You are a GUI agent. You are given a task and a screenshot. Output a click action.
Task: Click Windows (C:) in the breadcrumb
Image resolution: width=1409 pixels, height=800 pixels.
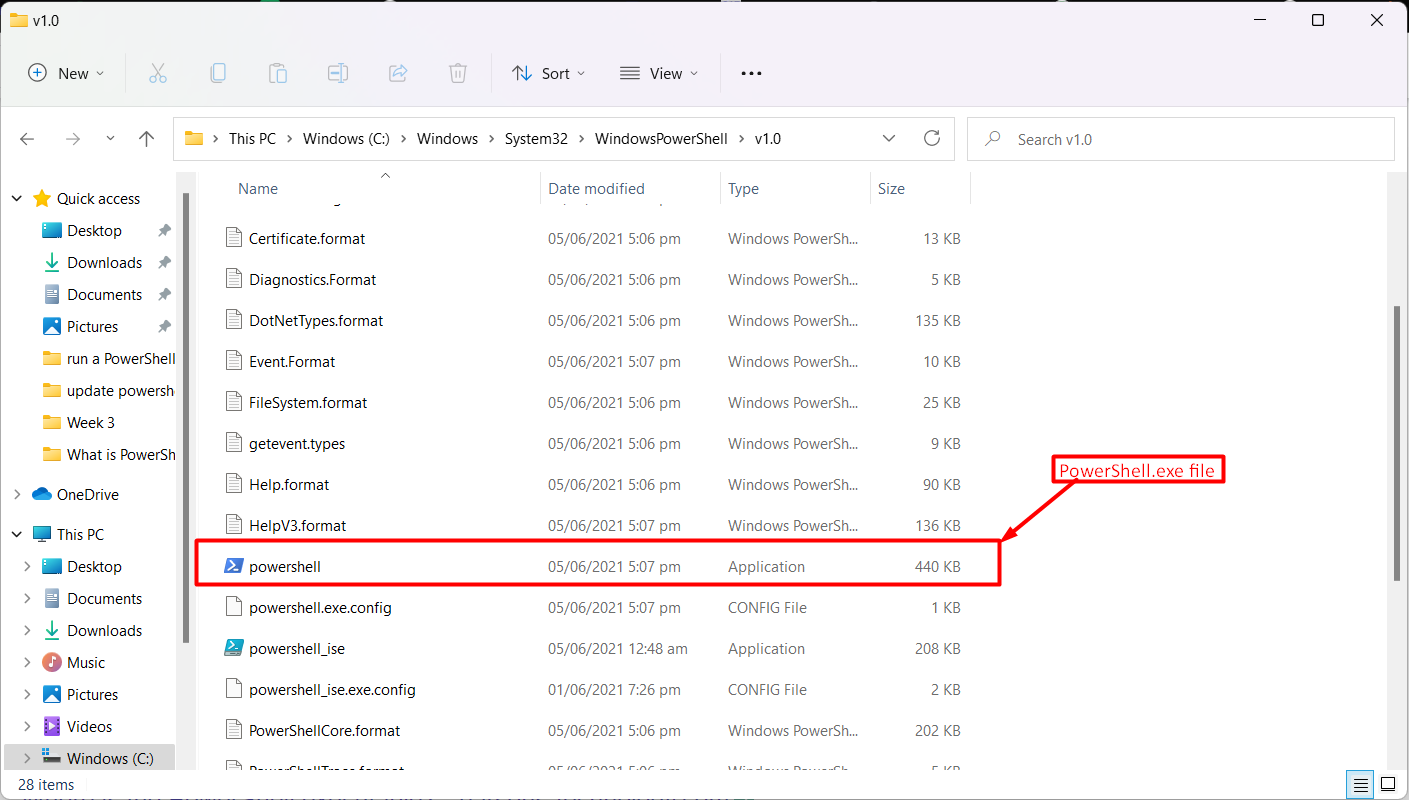pyautogui.click(x=347, y=138)
